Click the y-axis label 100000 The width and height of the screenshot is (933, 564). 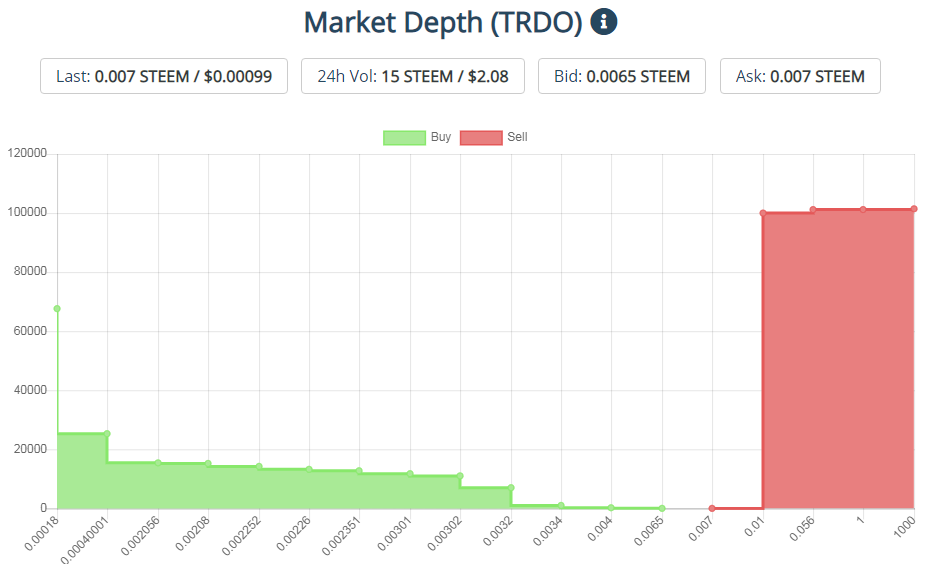(x=27, y=212)
